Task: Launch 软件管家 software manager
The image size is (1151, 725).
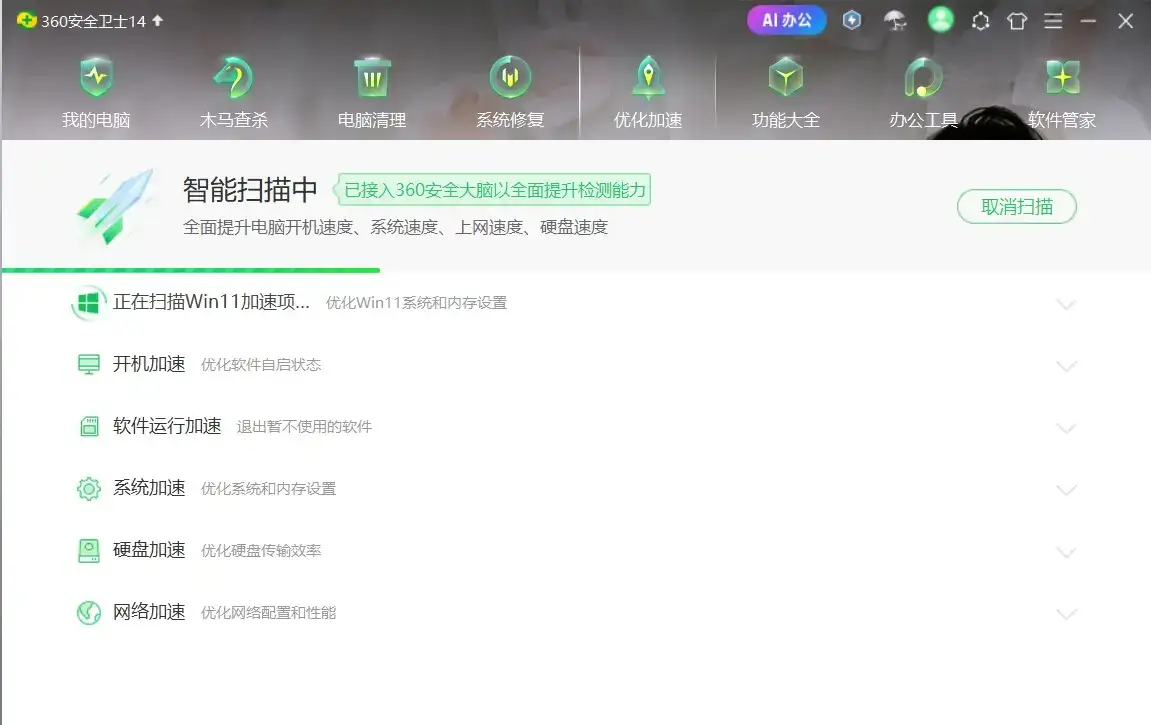Action: pos(1062,94)
